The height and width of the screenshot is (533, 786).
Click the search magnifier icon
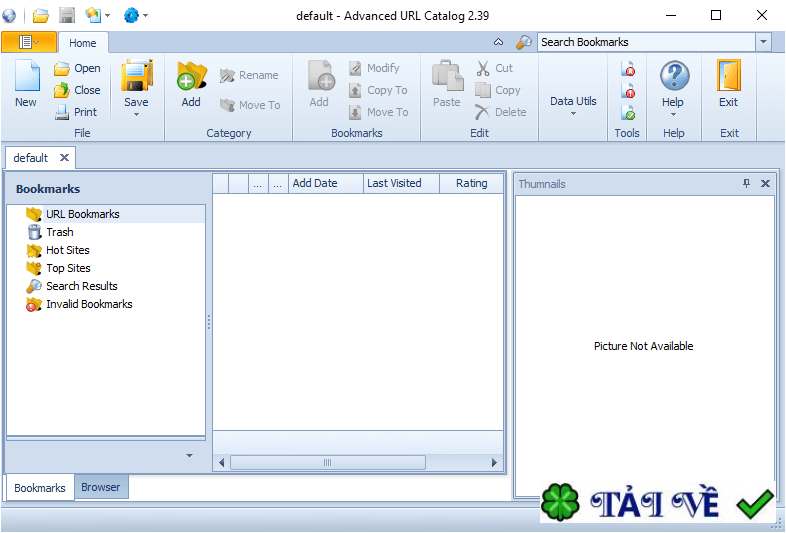click(x=524, y=42)
